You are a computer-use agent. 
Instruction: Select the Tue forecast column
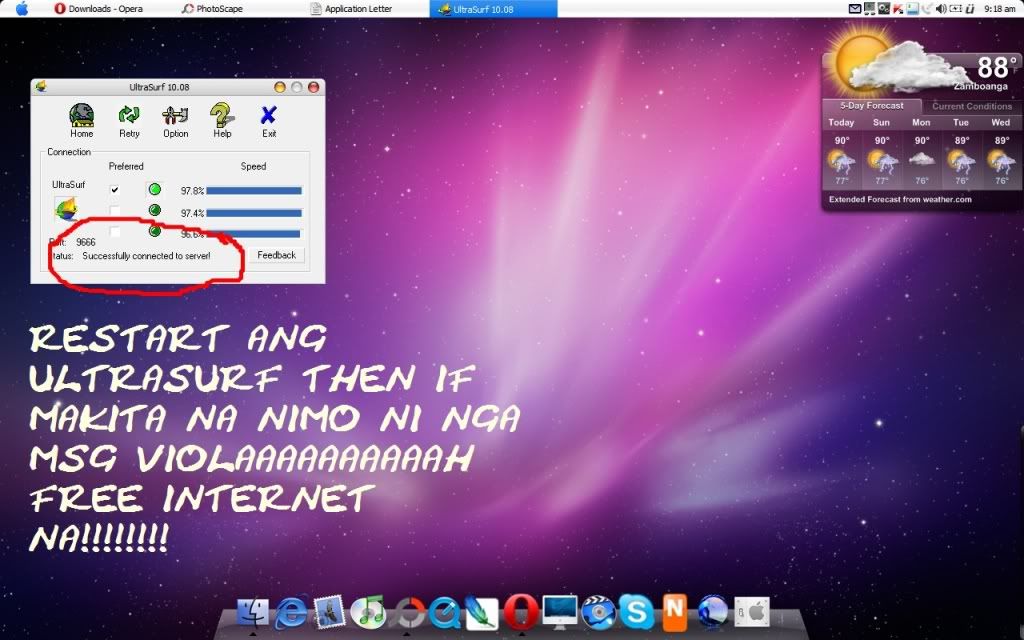point(961,152)
